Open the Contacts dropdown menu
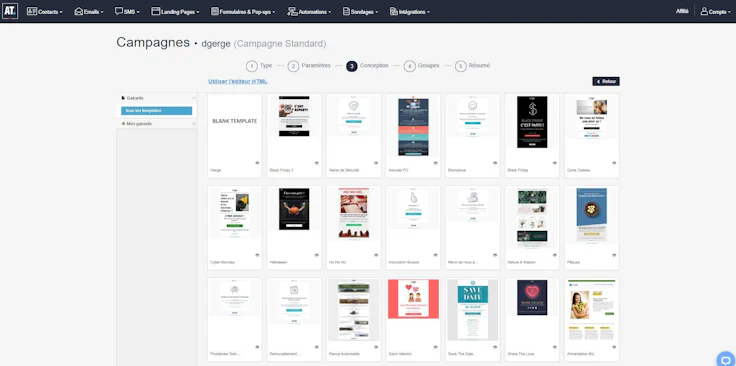 45,12
